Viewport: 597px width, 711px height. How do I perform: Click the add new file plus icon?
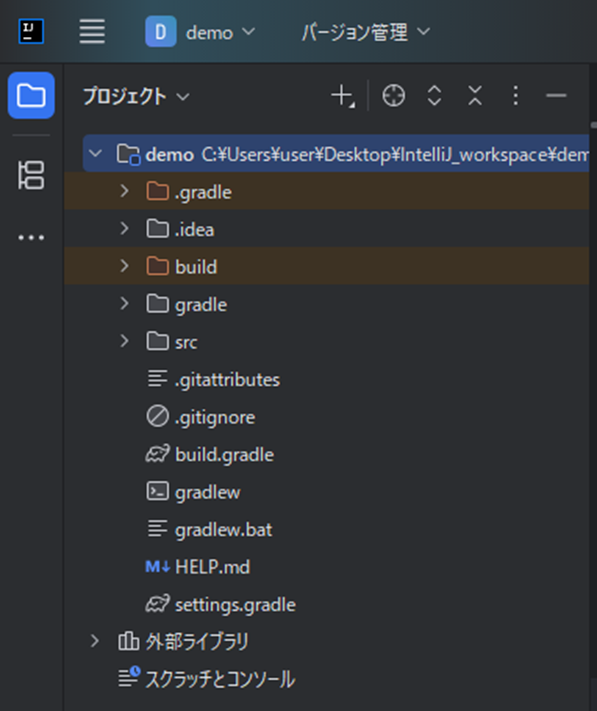point(343,96)
